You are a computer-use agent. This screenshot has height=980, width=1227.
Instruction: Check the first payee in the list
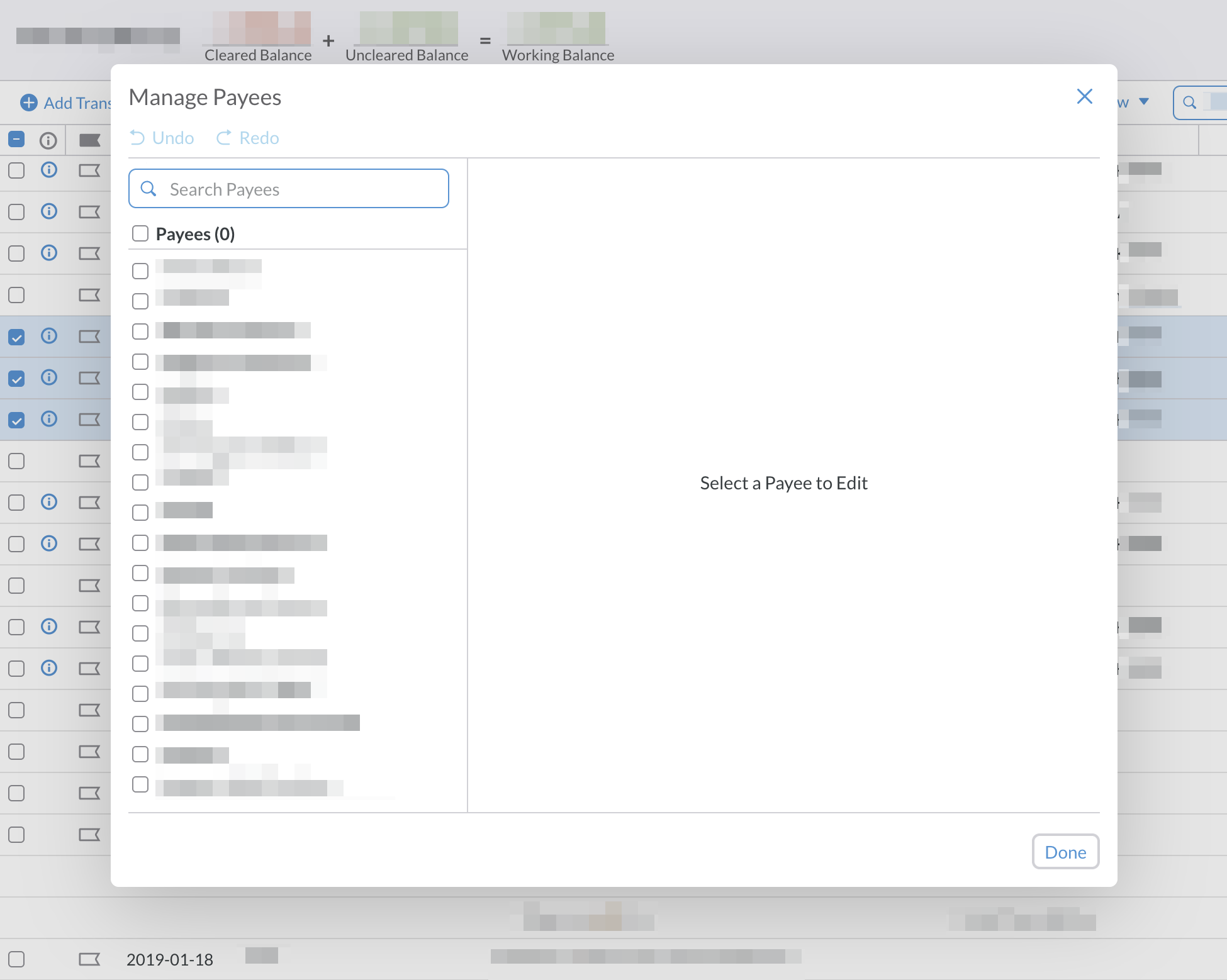[x=140, y=270]
